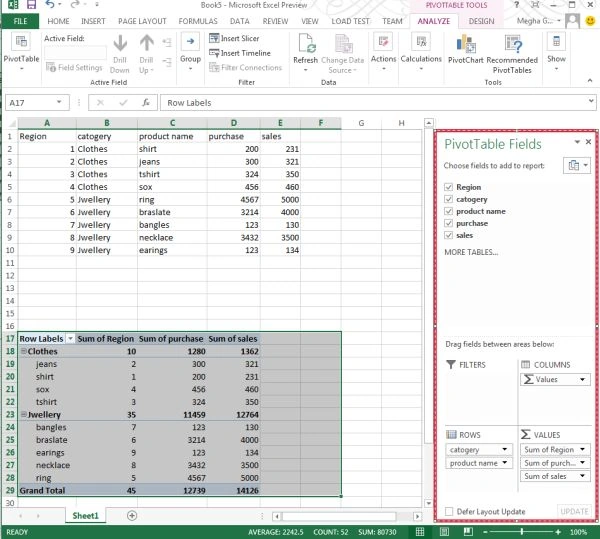Click the UPDATE button

click(574, 511)
